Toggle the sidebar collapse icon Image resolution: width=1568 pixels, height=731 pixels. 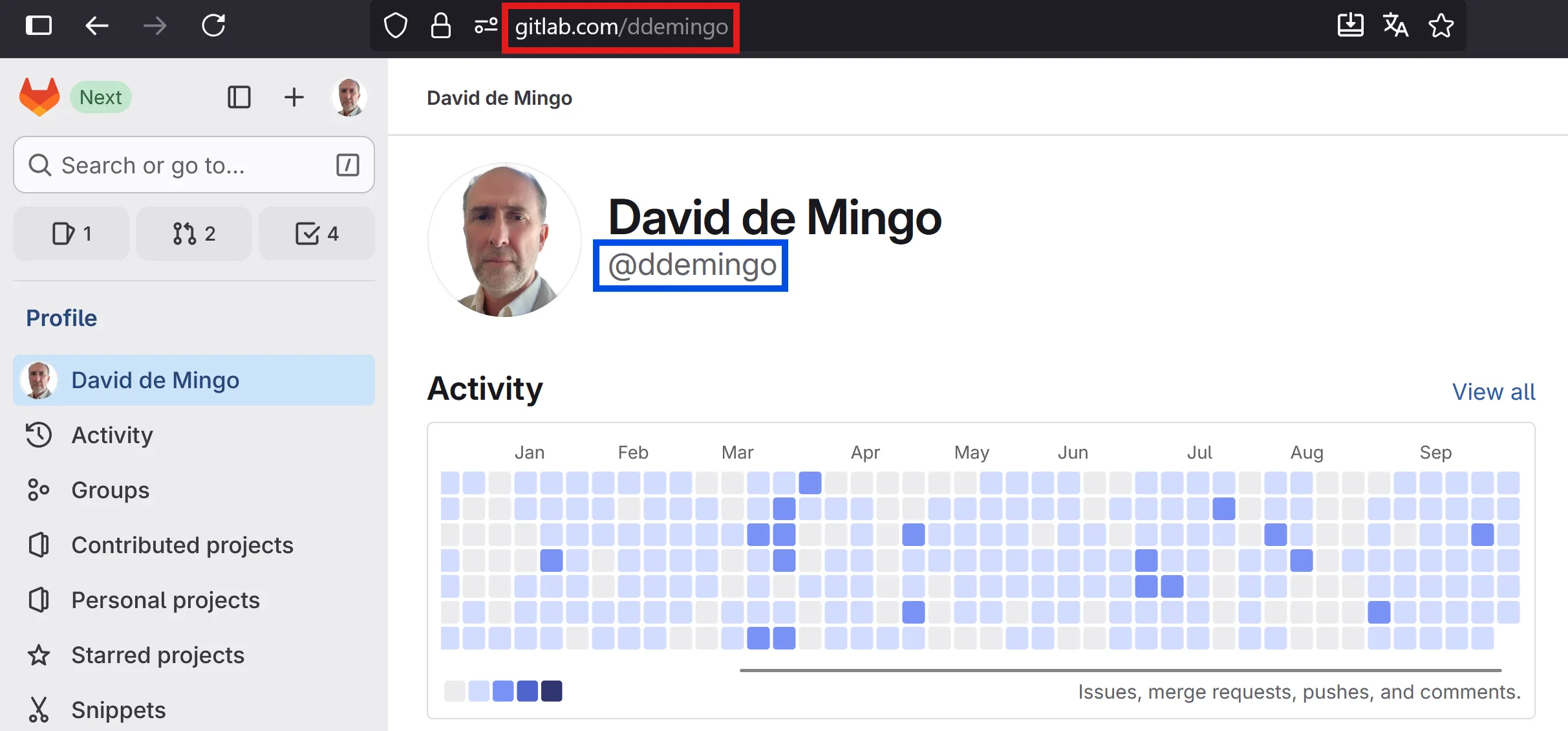click(x=239, y=97)
